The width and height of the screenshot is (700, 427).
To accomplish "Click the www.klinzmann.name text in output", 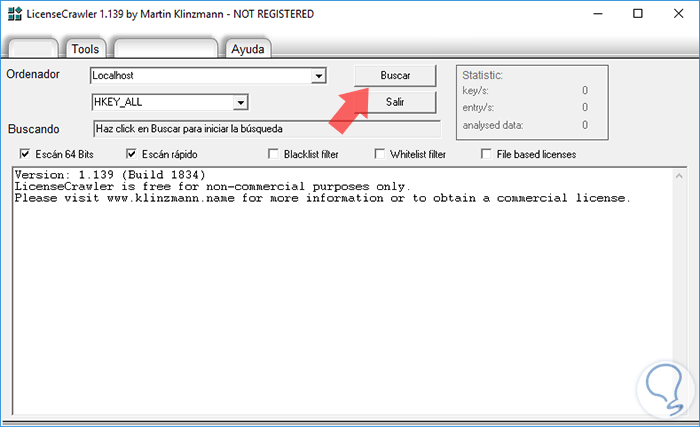I will [x=171, y=198].
